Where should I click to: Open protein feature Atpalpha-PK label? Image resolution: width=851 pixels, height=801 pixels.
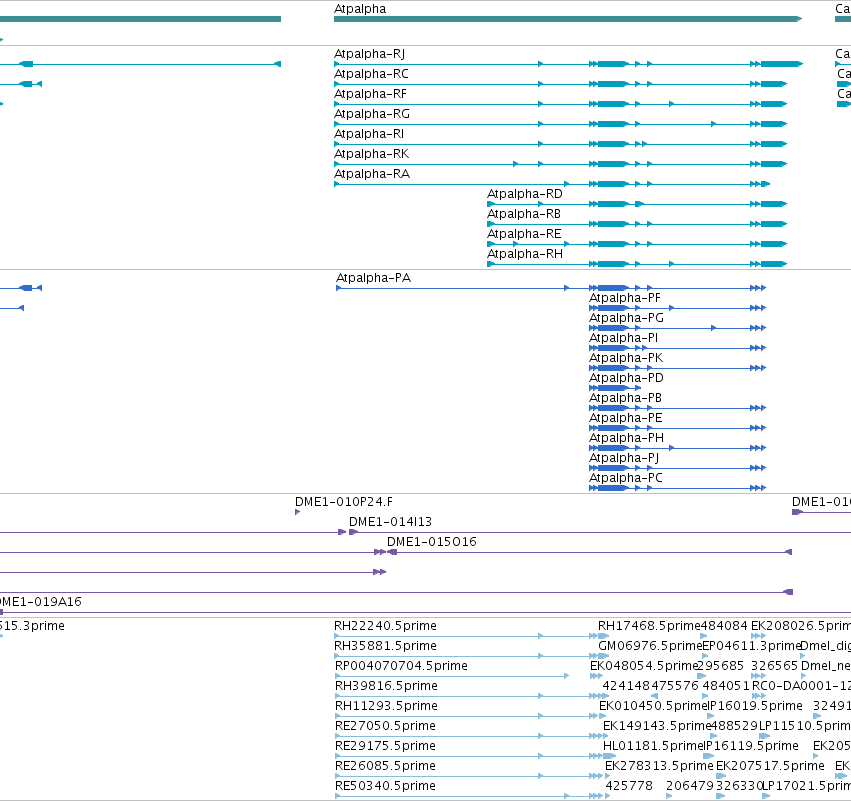click(626, 359)
